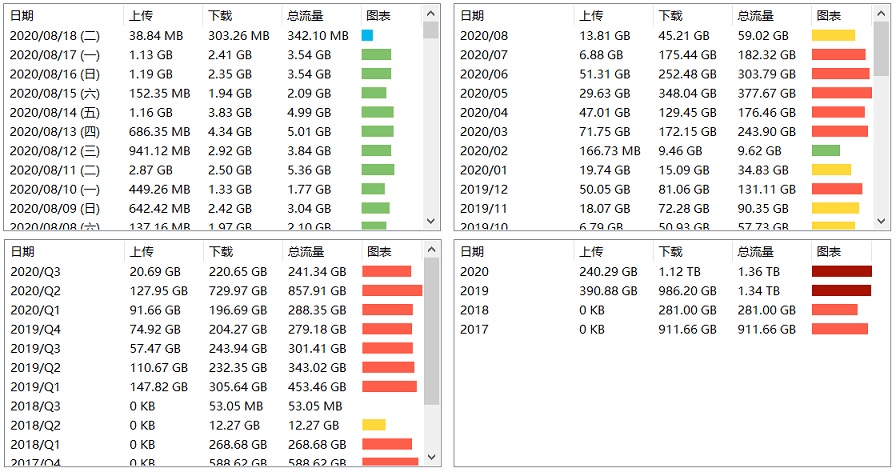
Task: Select the 2020/Q2 quarterly row
Action: point(35,290)
